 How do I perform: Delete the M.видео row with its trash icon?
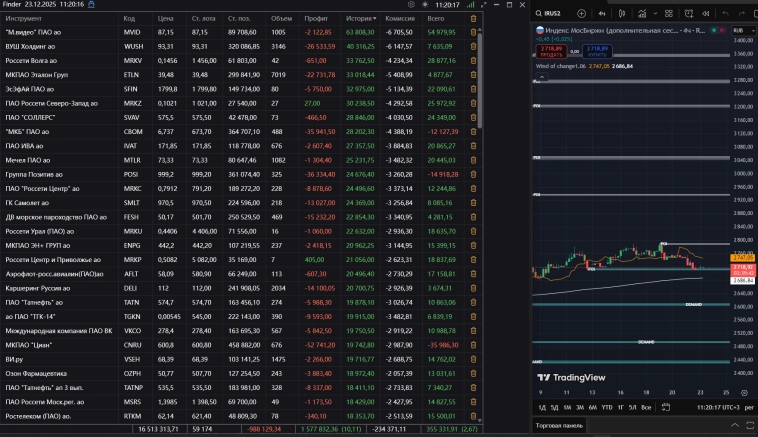[x=473, y=33]
